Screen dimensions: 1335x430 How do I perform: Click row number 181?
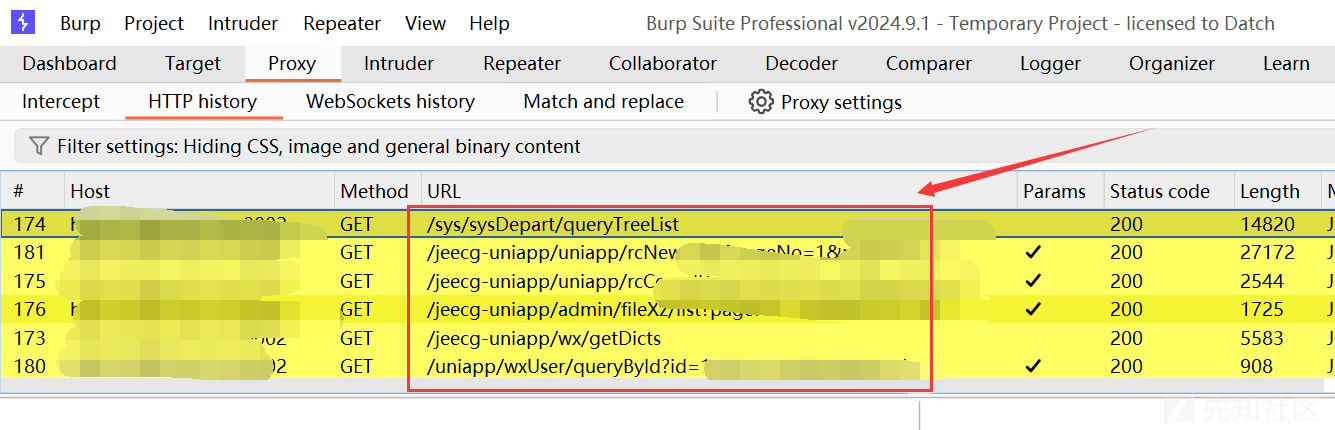29,252
